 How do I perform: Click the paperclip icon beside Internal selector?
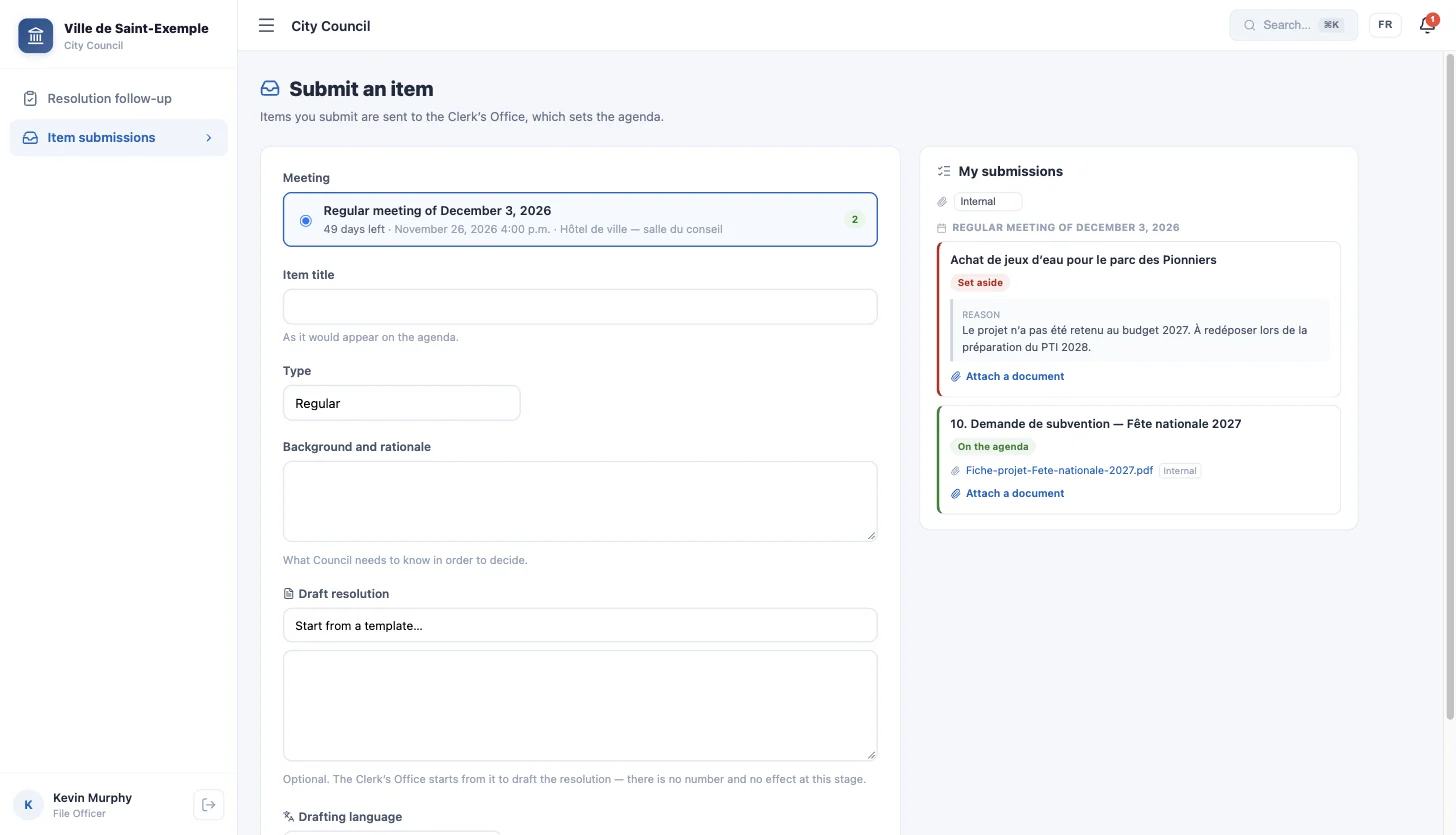coord(942,202)
